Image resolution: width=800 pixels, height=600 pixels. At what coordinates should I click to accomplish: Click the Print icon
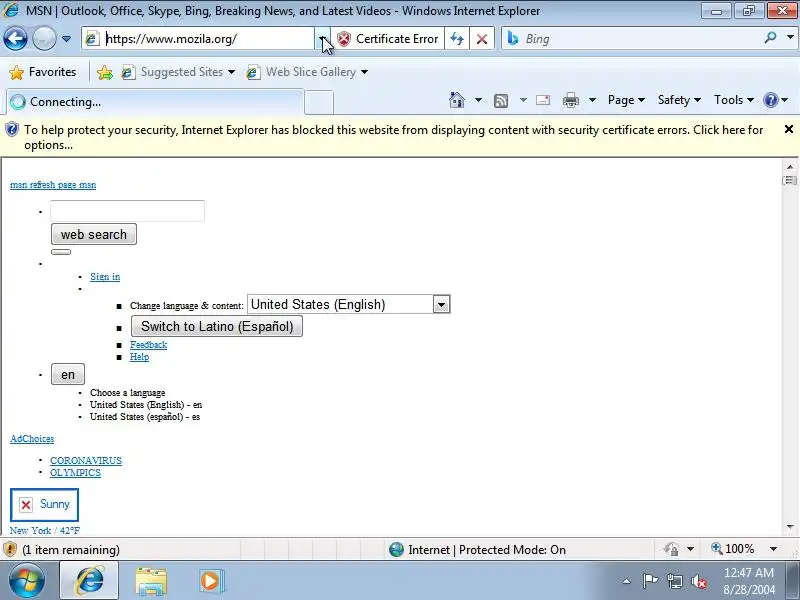[571, 100]
